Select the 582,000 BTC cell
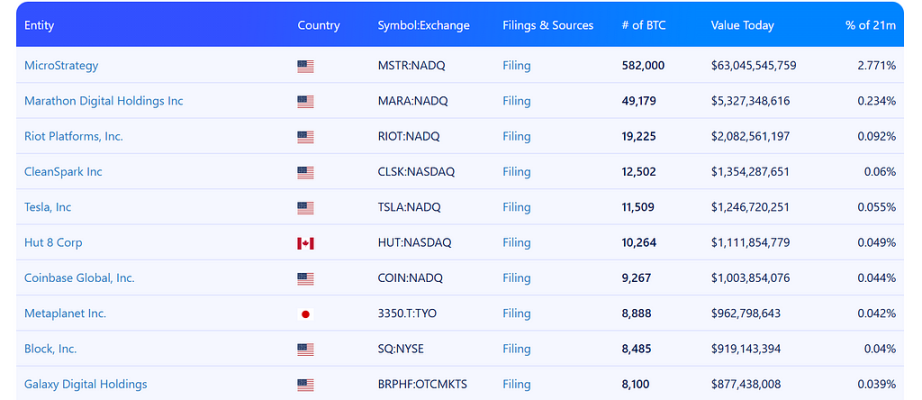922x400 pixels. click(x=643, y=66)
